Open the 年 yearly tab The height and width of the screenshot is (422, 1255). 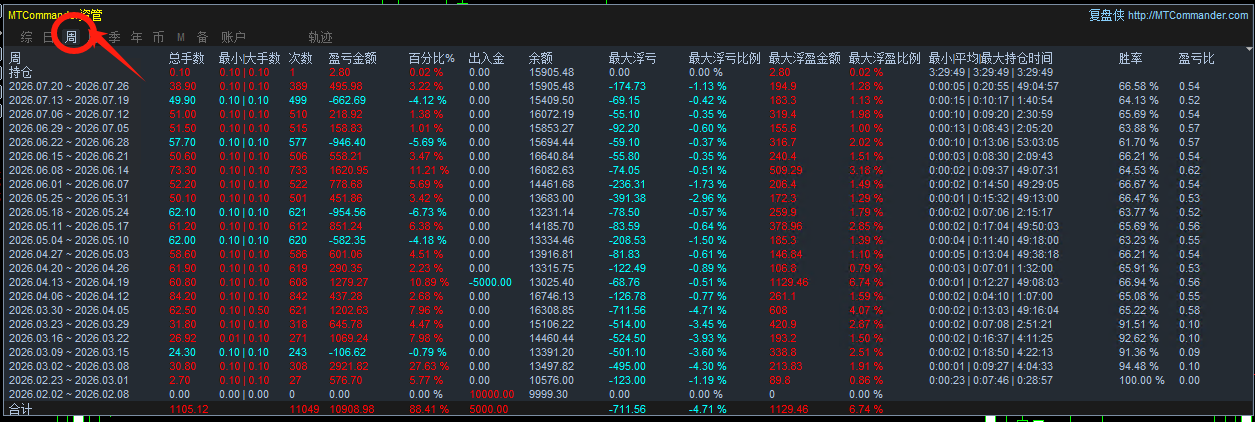tap(136, 37)
